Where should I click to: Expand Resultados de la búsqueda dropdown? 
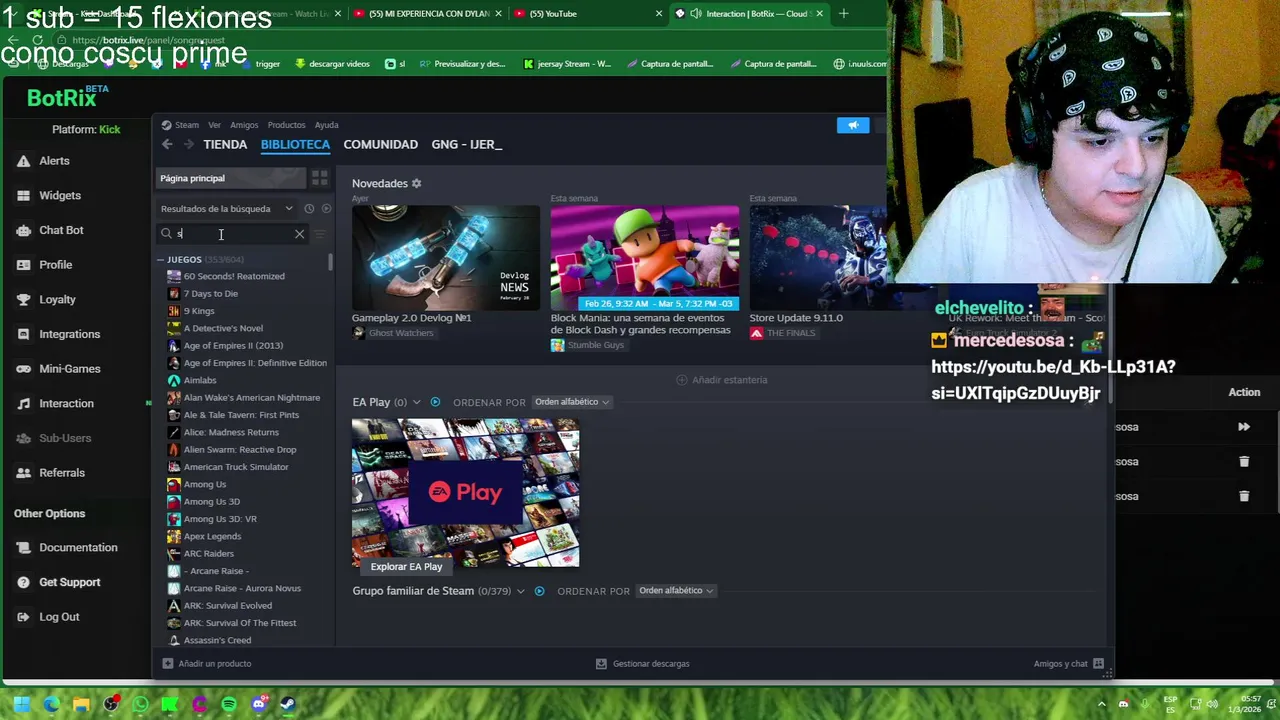(x=226, y=209)
